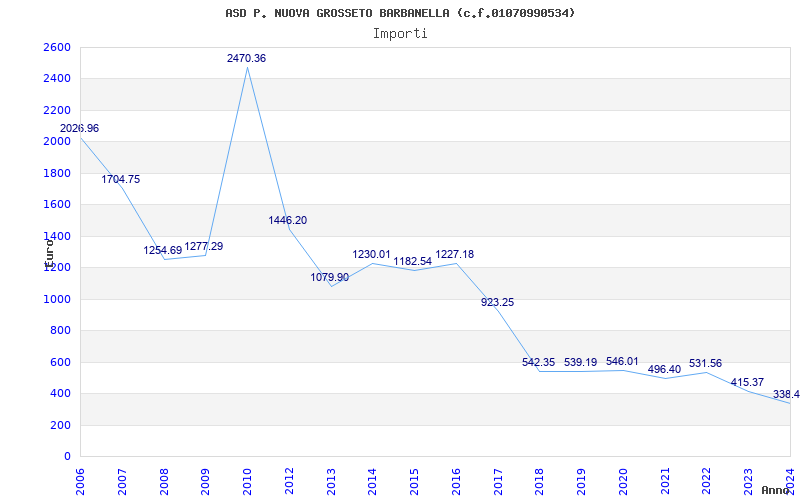
Task: Click the data label 1704.75
Action: 120,179
